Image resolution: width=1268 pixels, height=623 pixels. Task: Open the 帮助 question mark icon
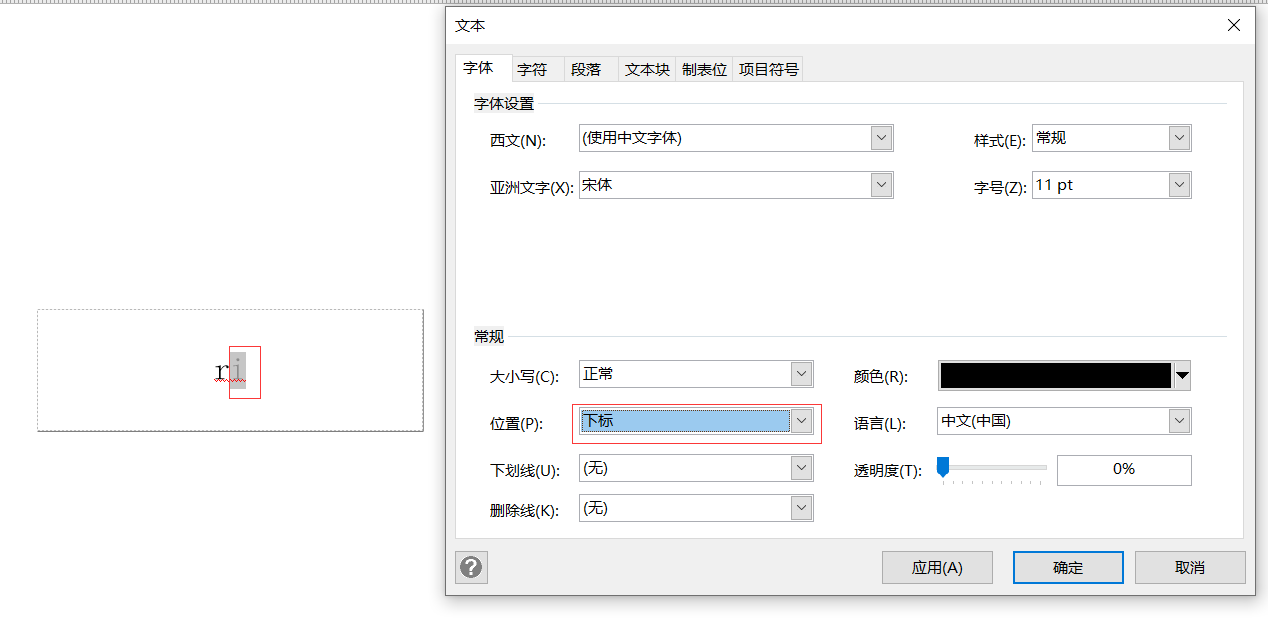click(x=470, y=567)
